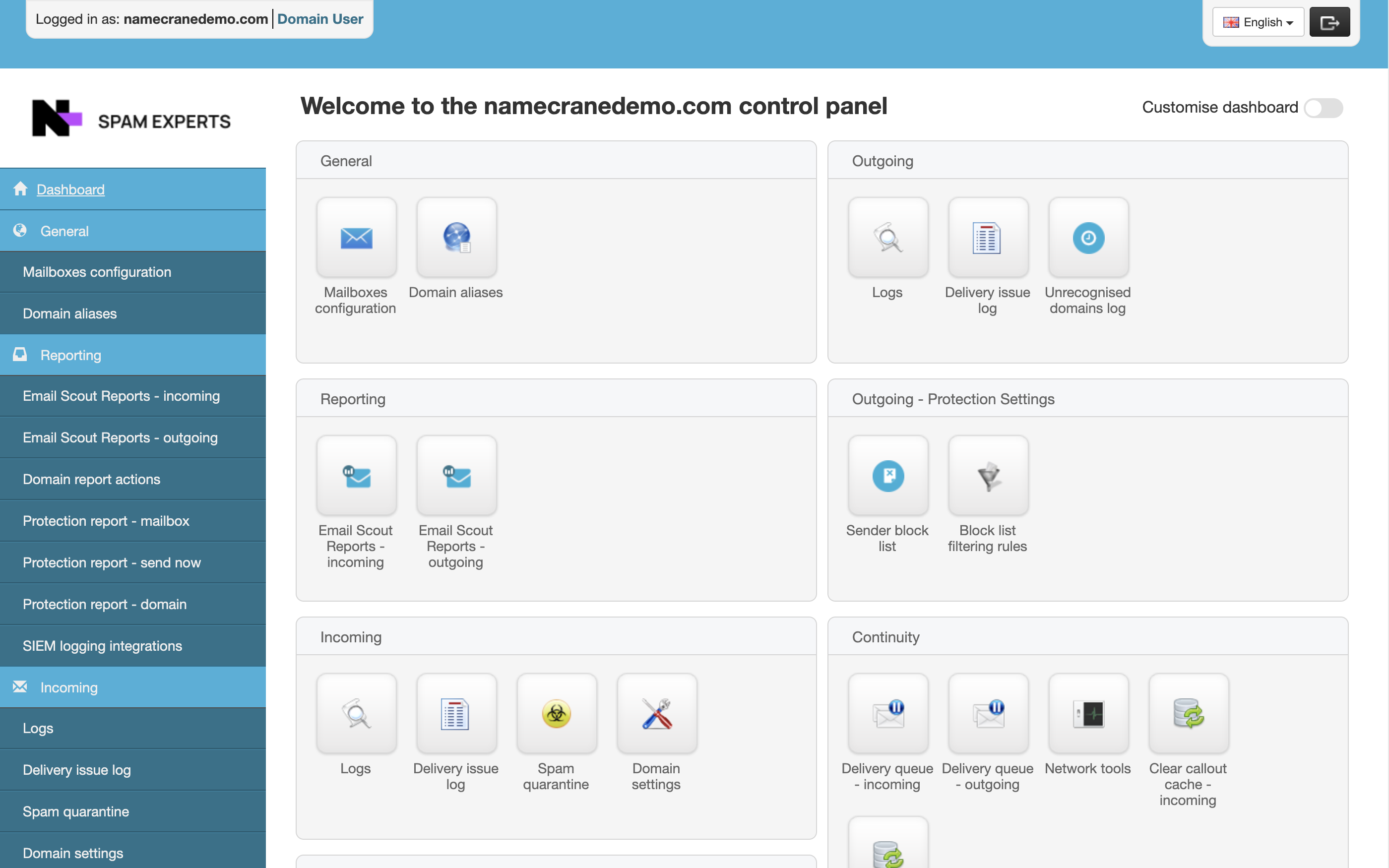Click the Unrecognised domains log icon
The width and height of the screenshot is (1389, 868).
tap(1088, 238)
